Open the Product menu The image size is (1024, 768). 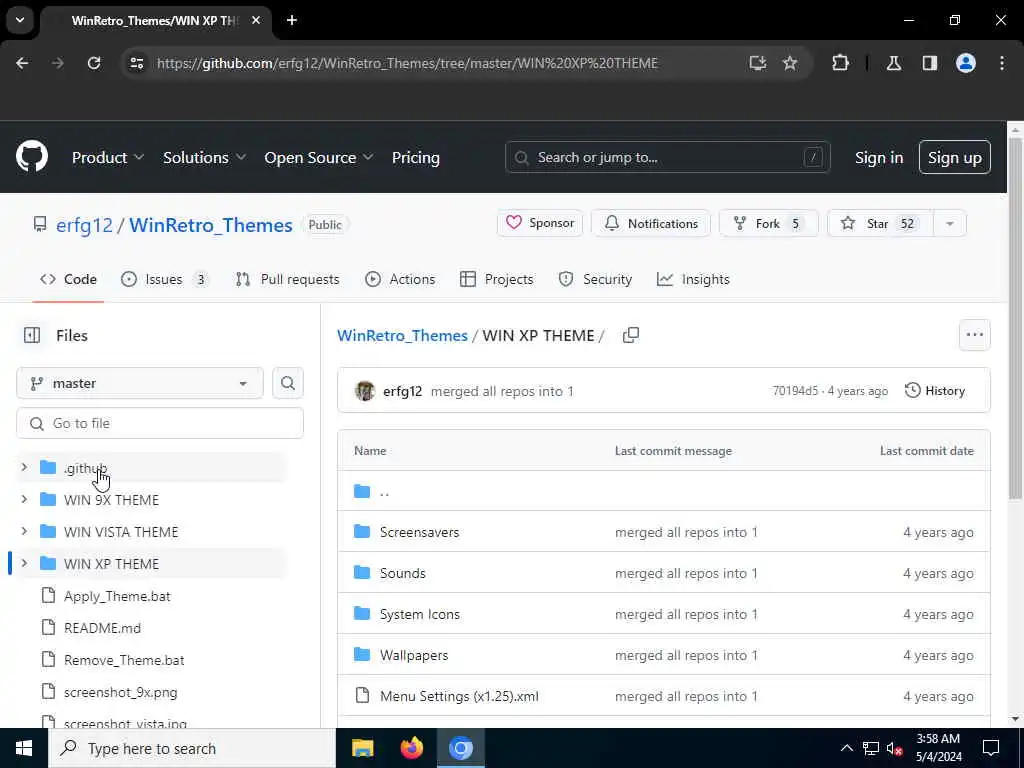point(107,157)
